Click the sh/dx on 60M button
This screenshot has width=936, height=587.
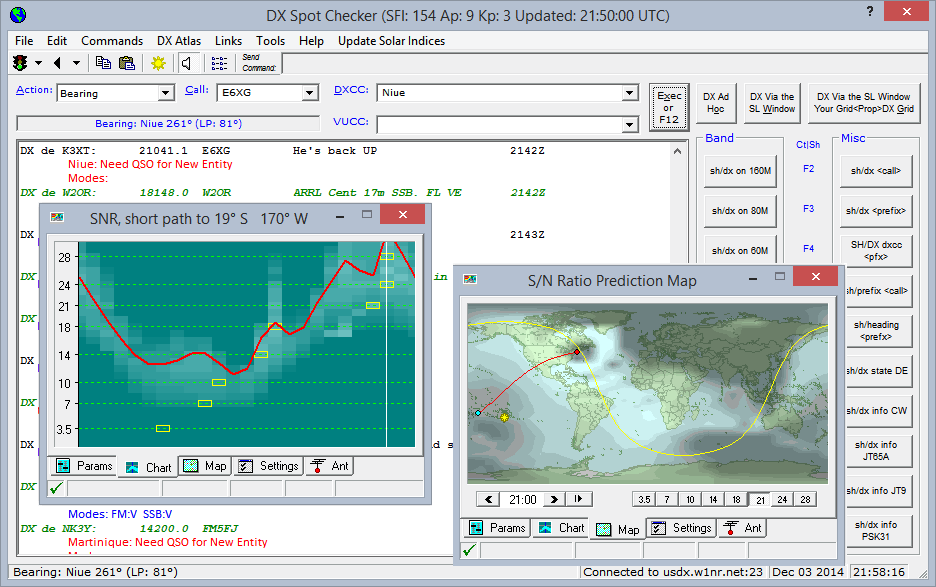[x=740, y=251]
